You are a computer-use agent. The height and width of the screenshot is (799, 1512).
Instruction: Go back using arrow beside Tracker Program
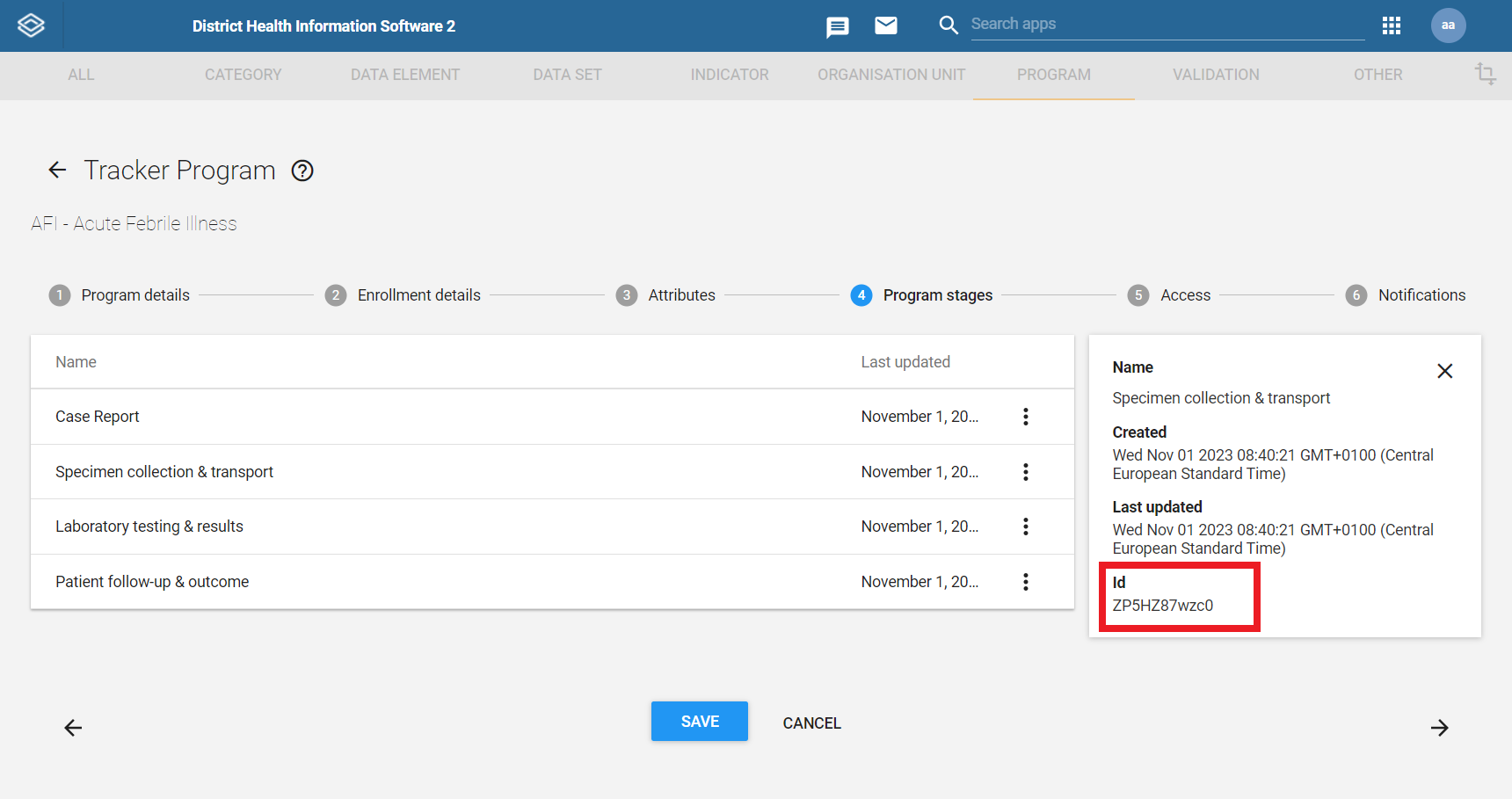[x=57, y=170]
